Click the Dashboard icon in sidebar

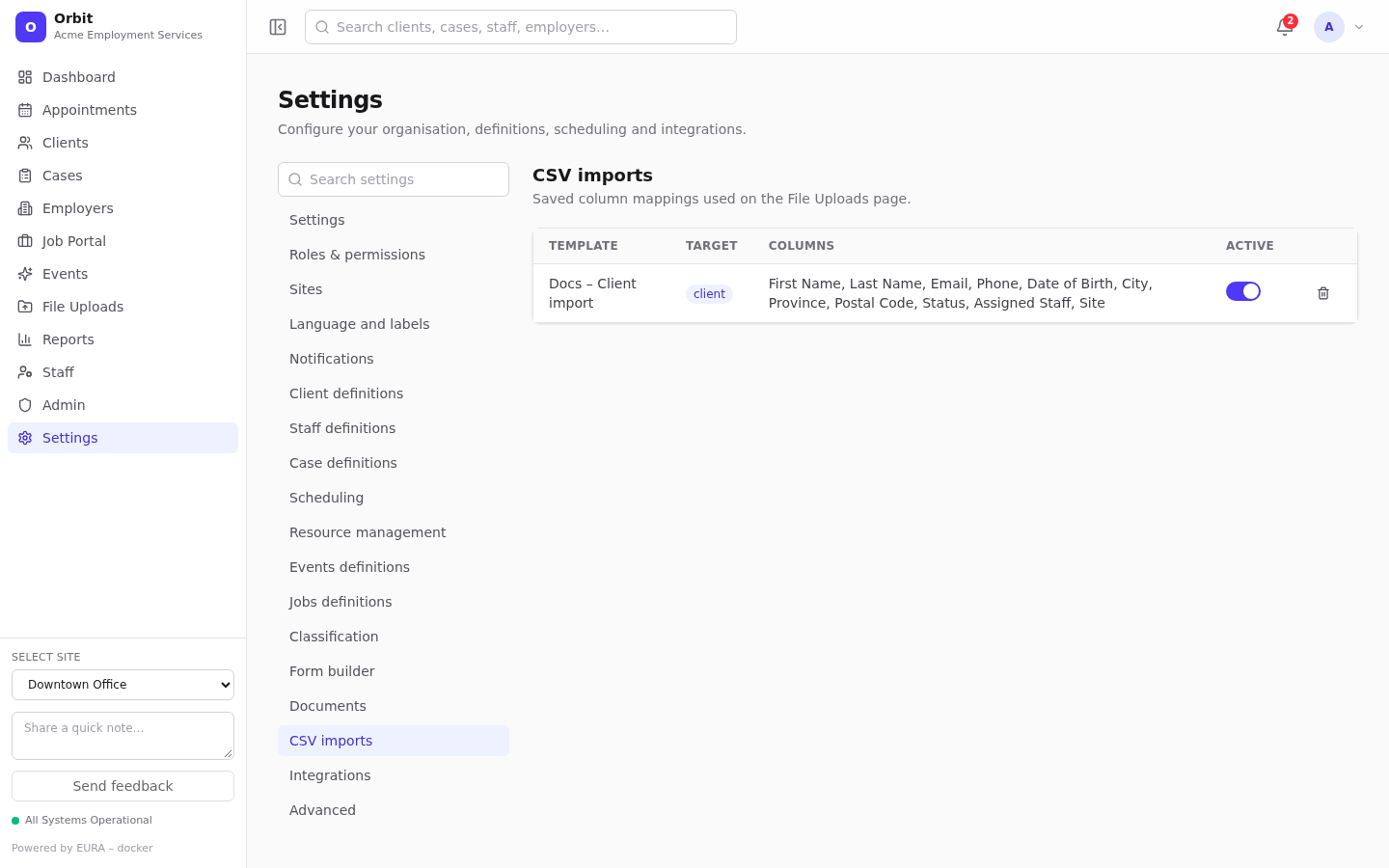(x=25, y=77)
